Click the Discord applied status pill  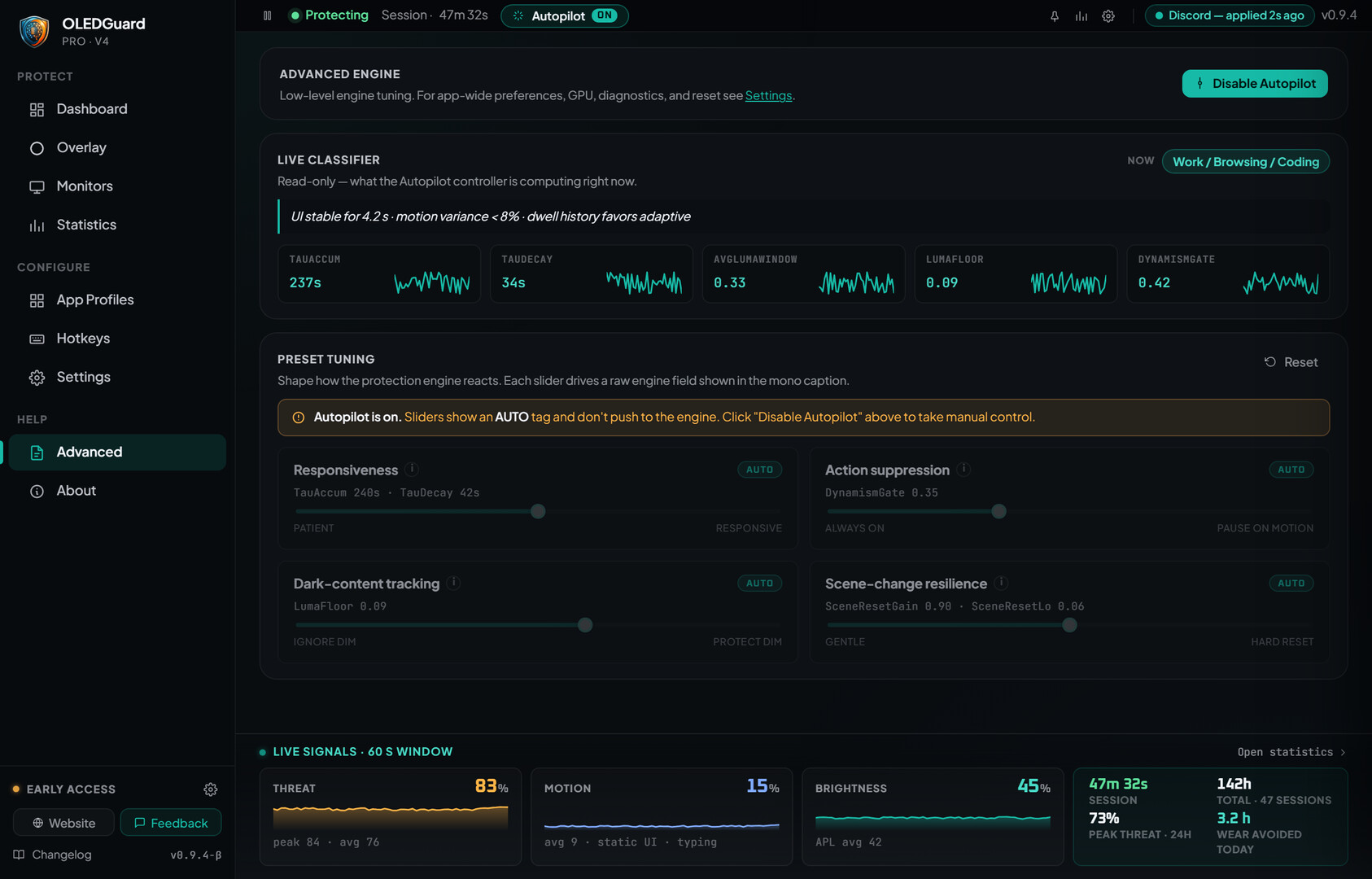point(1229,15)
